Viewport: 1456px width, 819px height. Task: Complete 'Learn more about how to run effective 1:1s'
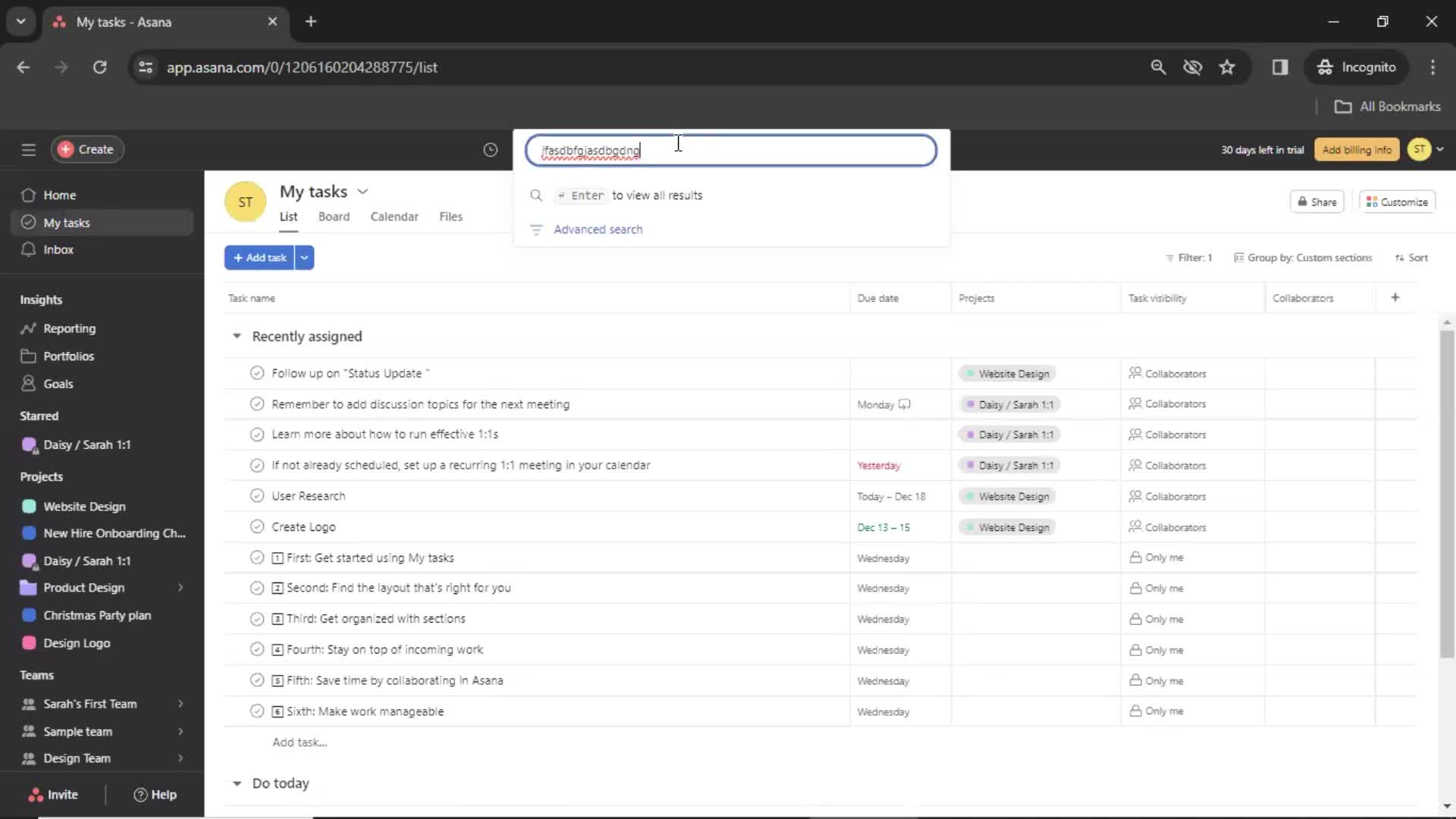[257, 435]
